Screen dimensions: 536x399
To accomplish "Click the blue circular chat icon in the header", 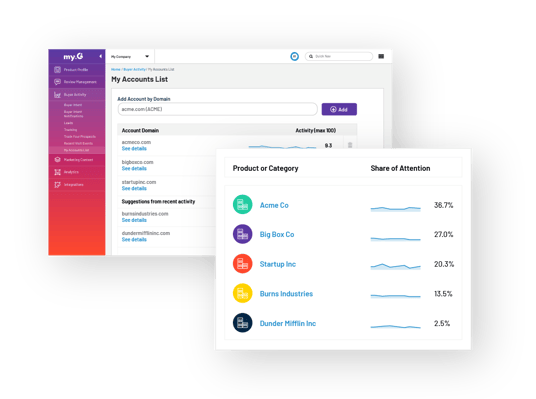I will (294, 56).
